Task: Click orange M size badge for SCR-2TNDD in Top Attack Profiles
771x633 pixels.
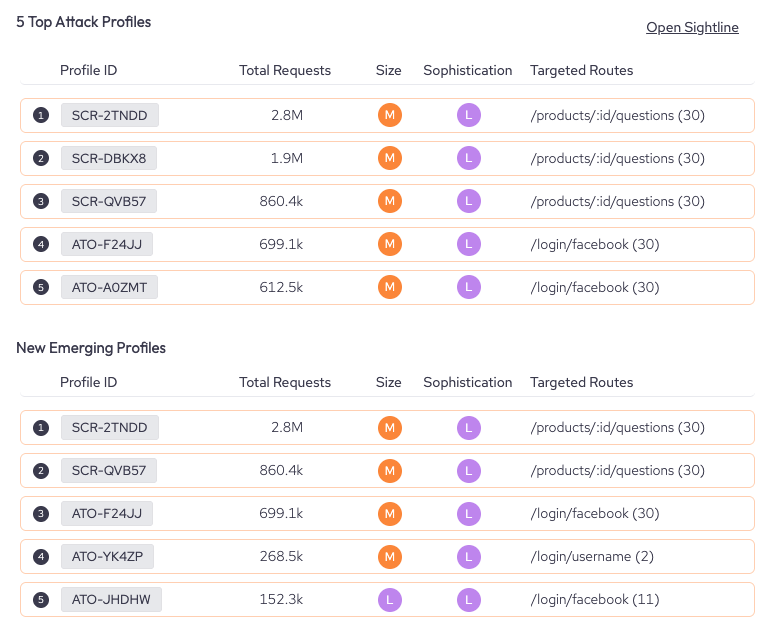Action: pos(389,115)
